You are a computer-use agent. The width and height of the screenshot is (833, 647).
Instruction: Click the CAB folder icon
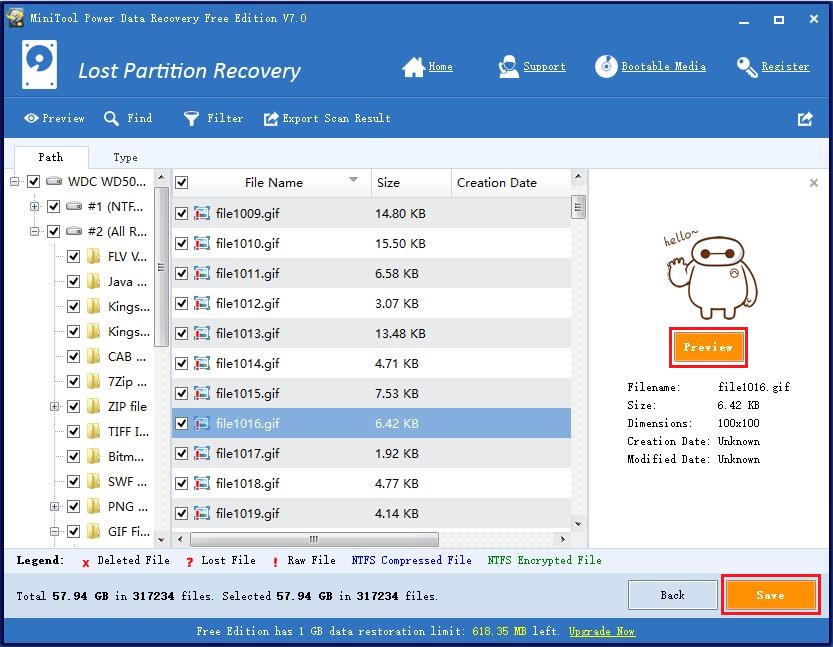coord(94,356)
